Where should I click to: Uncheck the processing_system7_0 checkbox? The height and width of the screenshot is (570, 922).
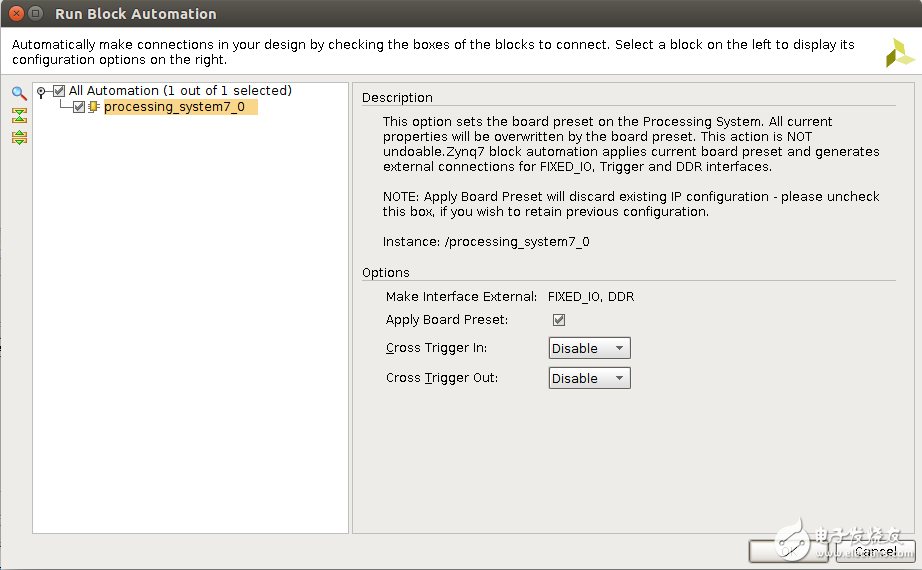[x=79, y=107]
